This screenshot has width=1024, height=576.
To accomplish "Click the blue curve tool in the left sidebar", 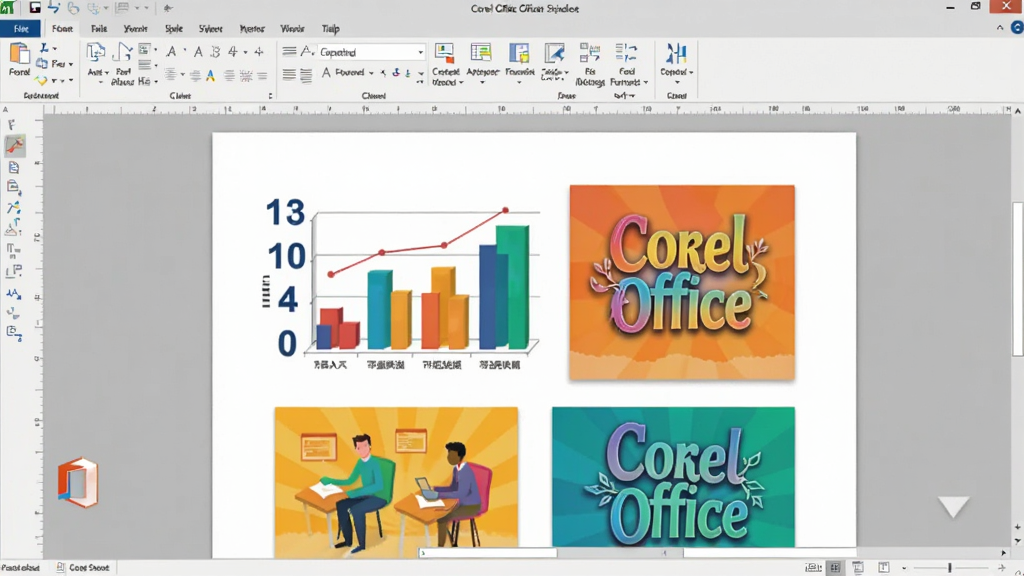I will [13, 208].
